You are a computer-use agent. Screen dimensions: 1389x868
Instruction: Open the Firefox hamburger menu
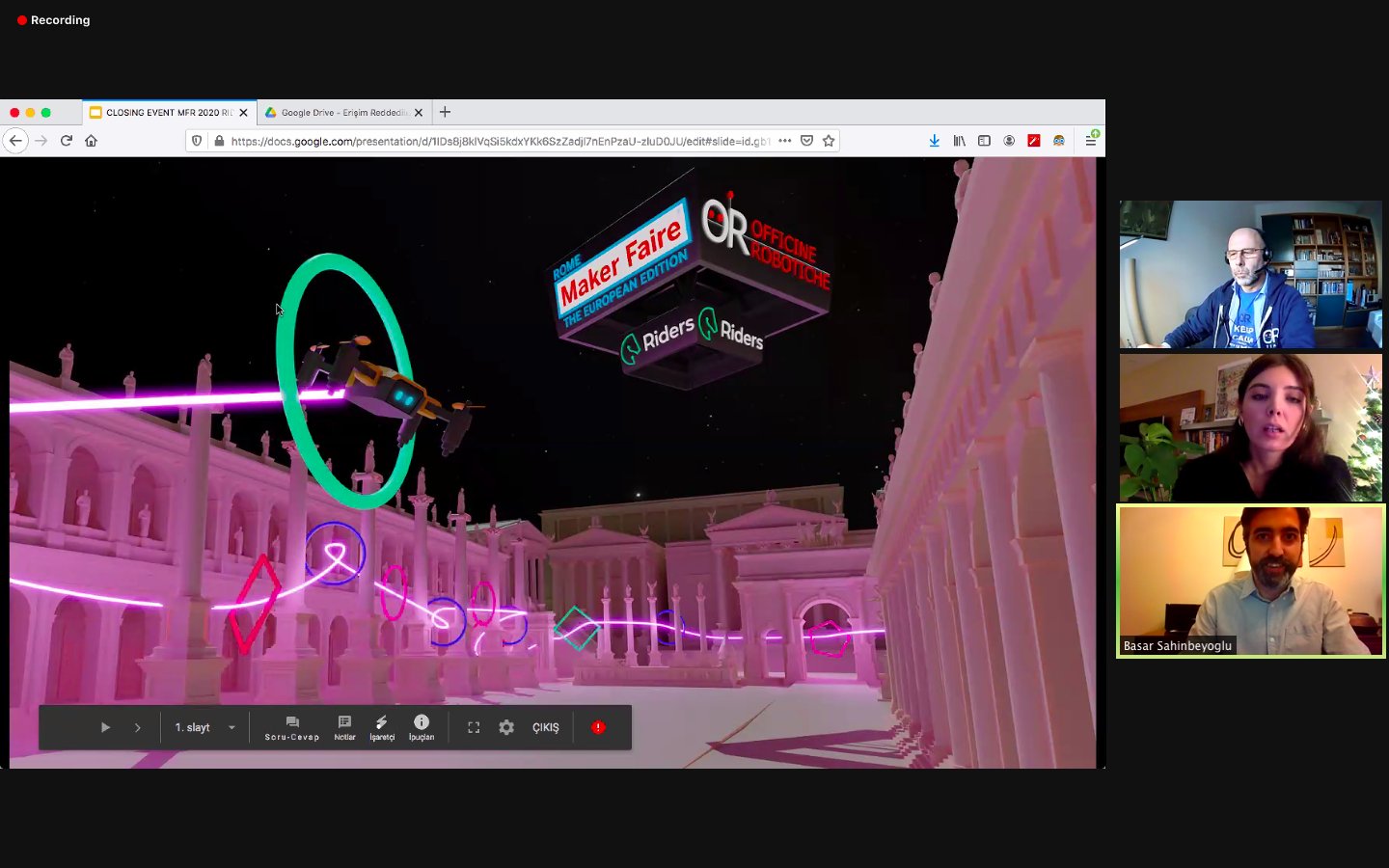click(1091, 141)
